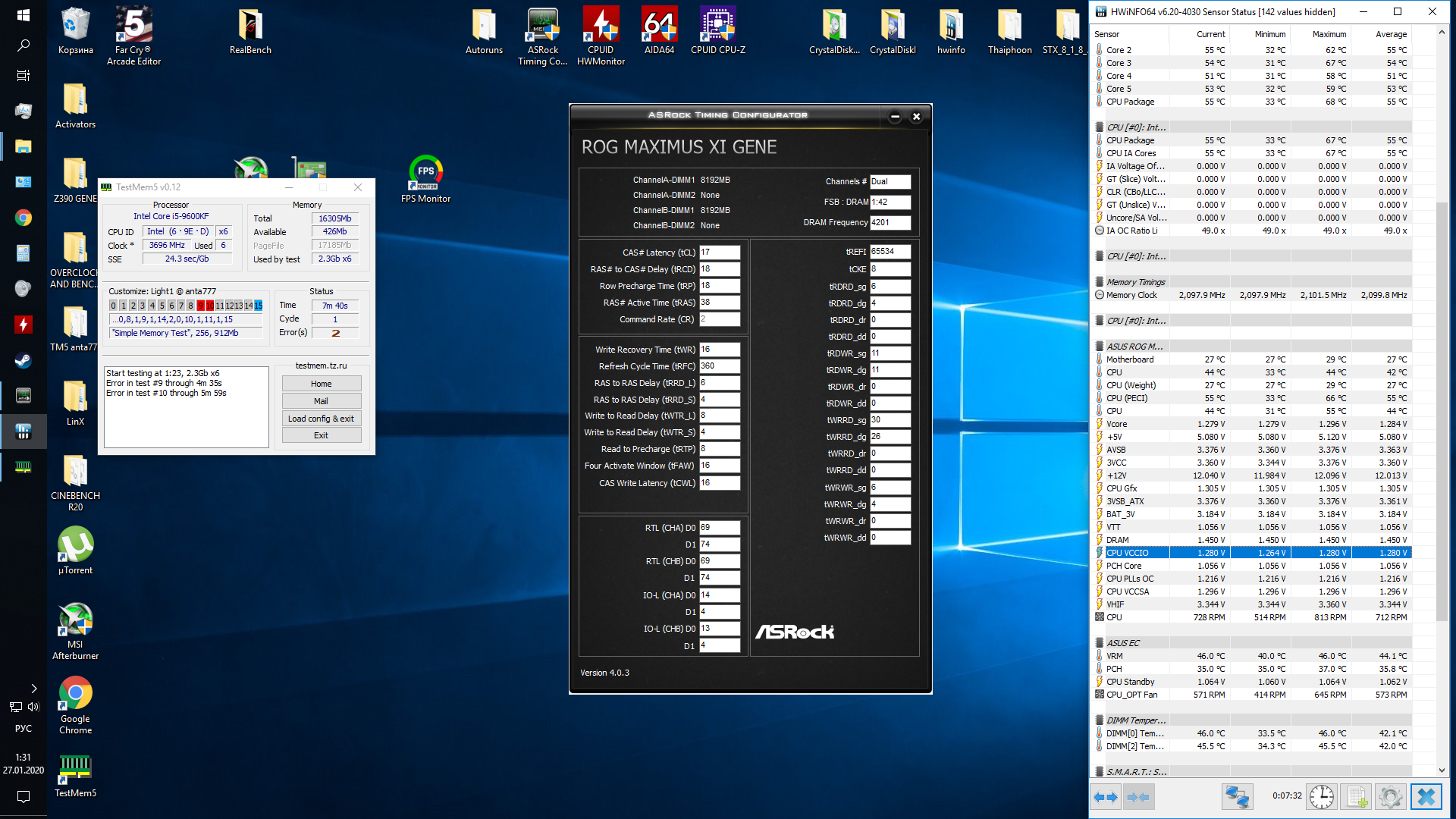Show hidden tray icons chevron
Viewport: 1456px width, 819px height.
33,689
